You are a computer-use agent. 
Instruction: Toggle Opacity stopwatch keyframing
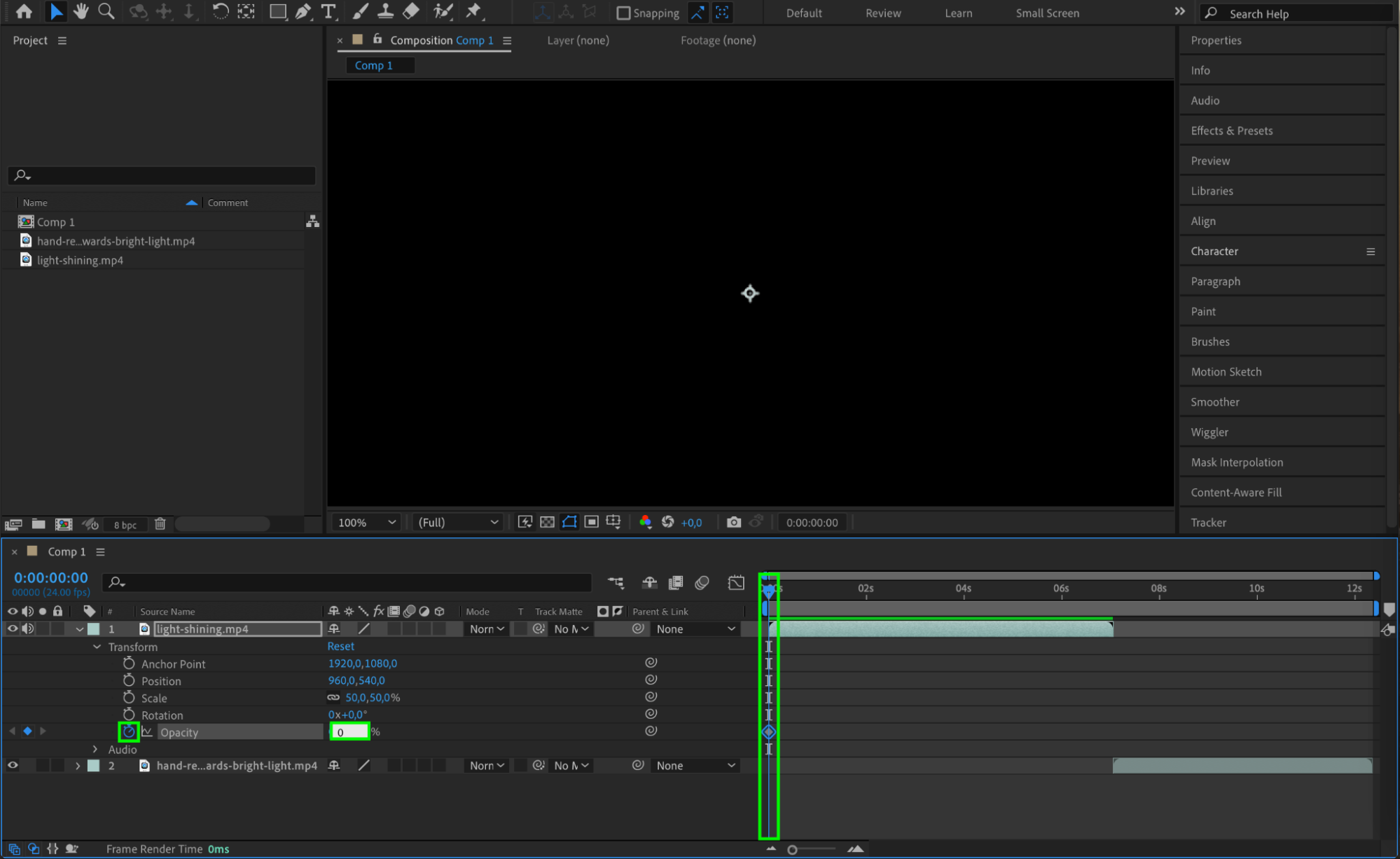tap(129, 731)
